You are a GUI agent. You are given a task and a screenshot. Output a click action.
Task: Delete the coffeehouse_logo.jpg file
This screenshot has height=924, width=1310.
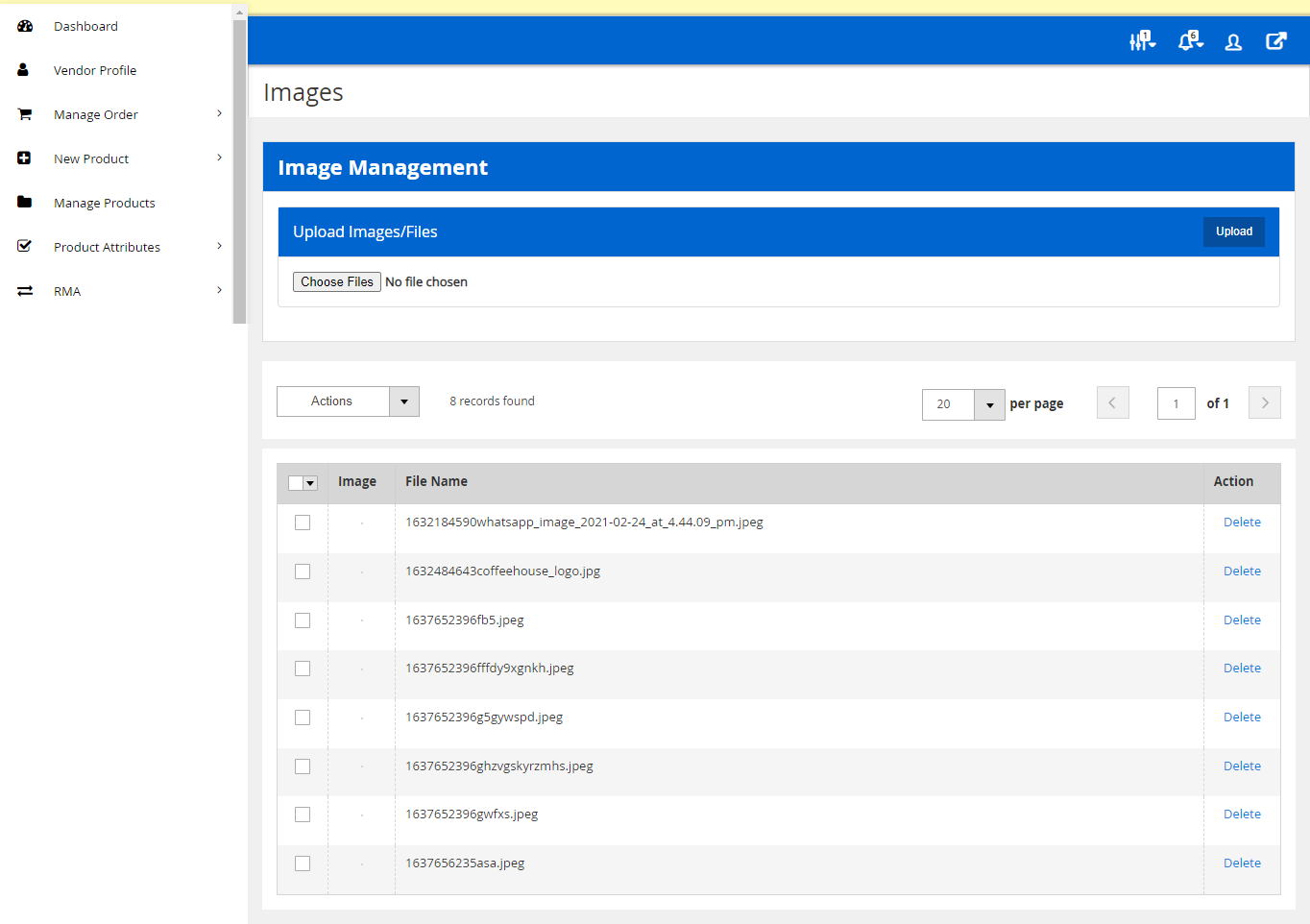(1242, 571)
